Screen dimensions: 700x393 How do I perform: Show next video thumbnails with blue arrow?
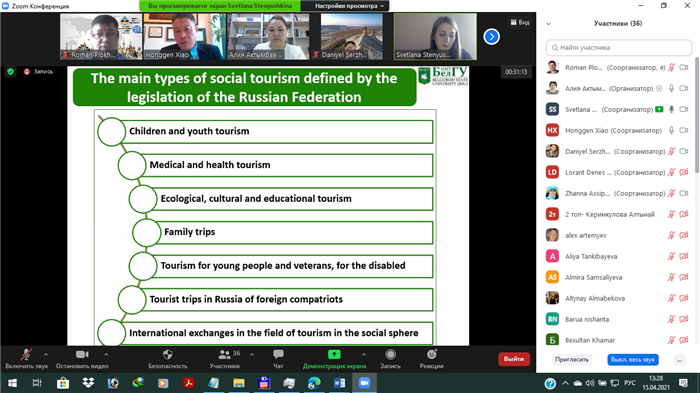(x=492, y=37)
